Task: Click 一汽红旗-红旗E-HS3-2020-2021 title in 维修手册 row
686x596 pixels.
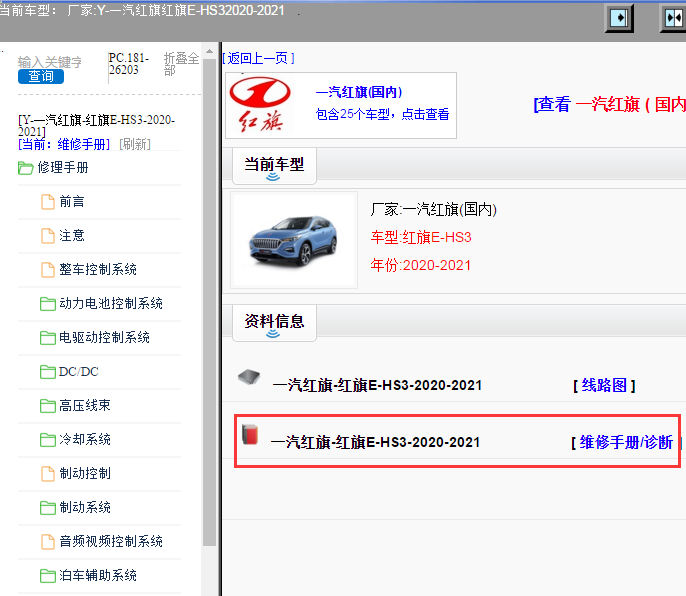Action: click(x=375, y=442)
